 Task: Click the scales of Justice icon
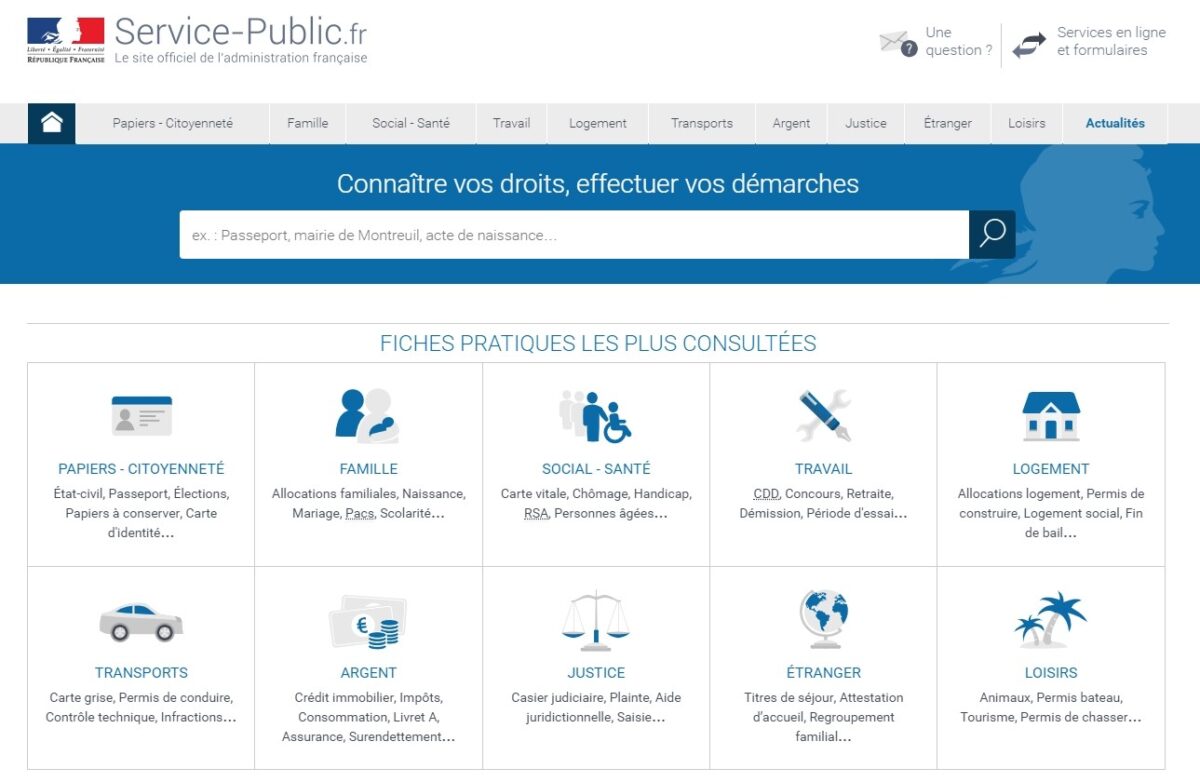[596, 621]
